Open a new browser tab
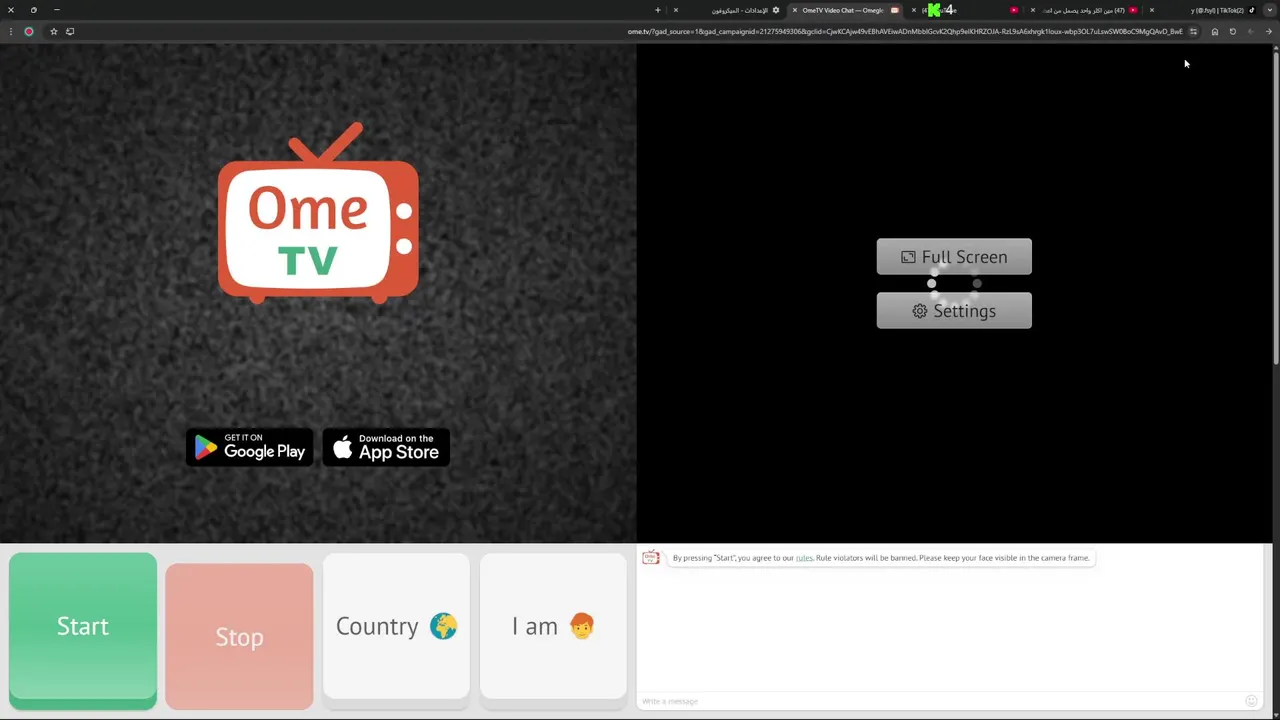Viewport: 1280px width, 720px height. tap(657, 10)
